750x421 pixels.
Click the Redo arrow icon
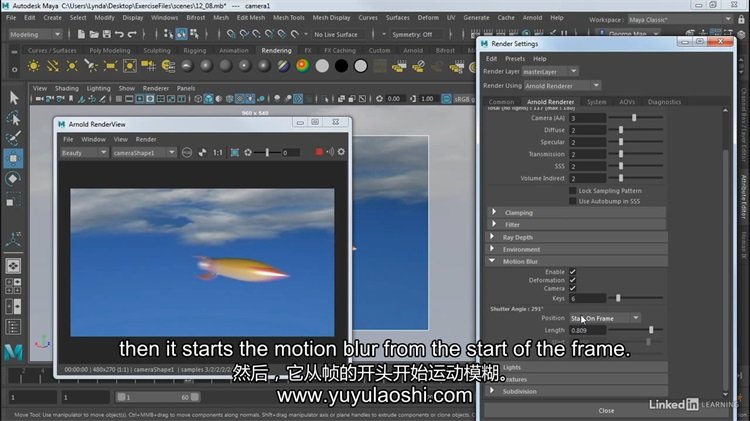click(x=132, y=34)
